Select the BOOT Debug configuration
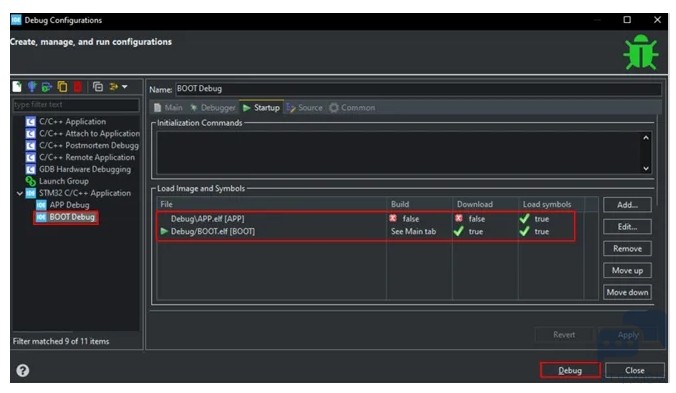The image size is (676, 393). 72,217
